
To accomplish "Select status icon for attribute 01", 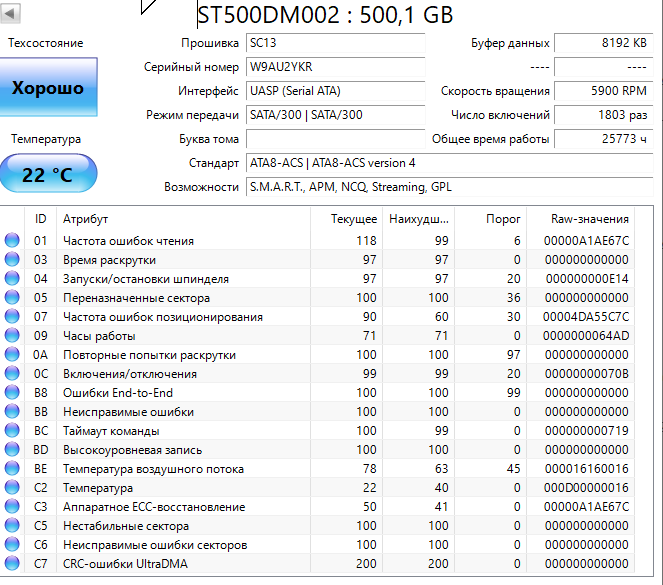I will (x=12, y=240).
